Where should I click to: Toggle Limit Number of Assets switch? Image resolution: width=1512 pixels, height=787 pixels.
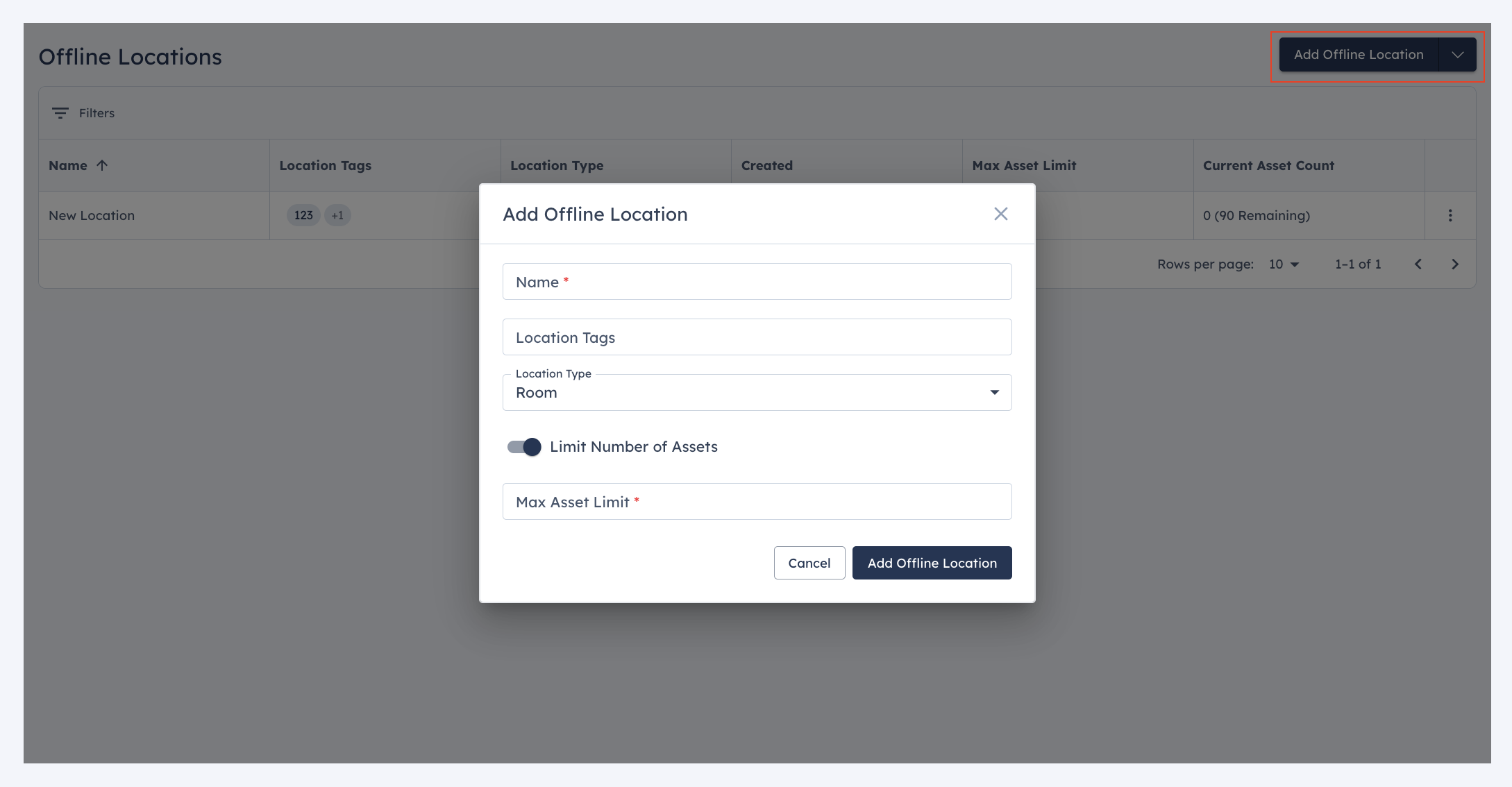click(x=524, y=447)
